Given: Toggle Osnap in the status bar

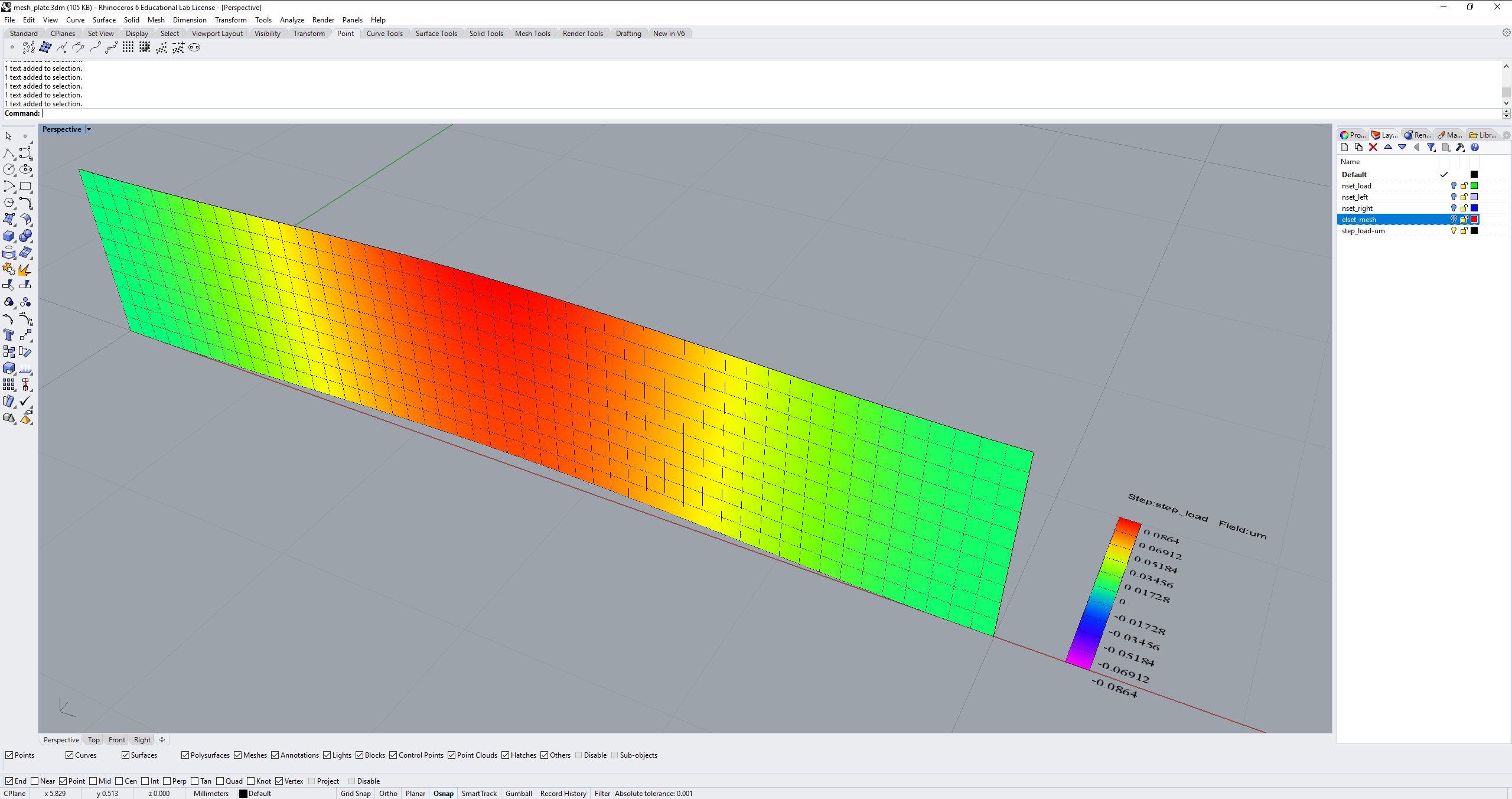Looking at the screenshot, I should [x=442, y=793].
